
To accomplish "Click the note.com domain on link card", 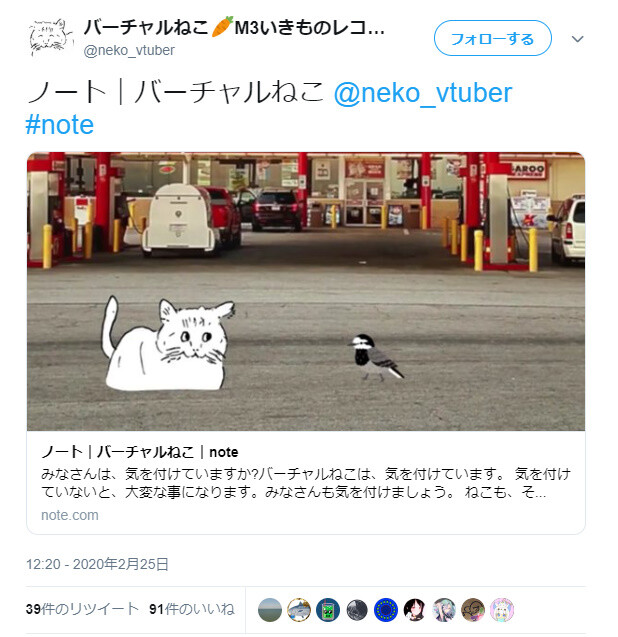I will coord(70,515).
